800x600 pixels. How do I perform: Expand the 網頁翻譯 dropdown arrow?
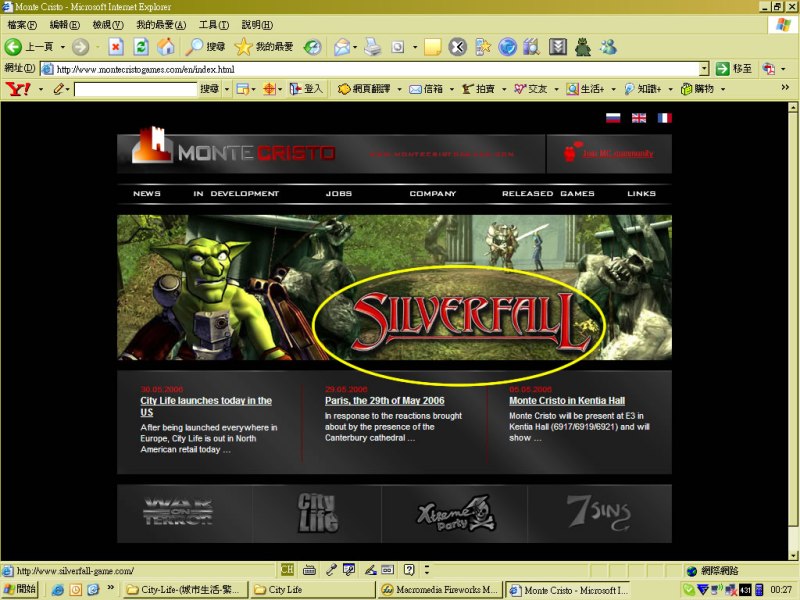pyautogui.click(x=399, y=89)
